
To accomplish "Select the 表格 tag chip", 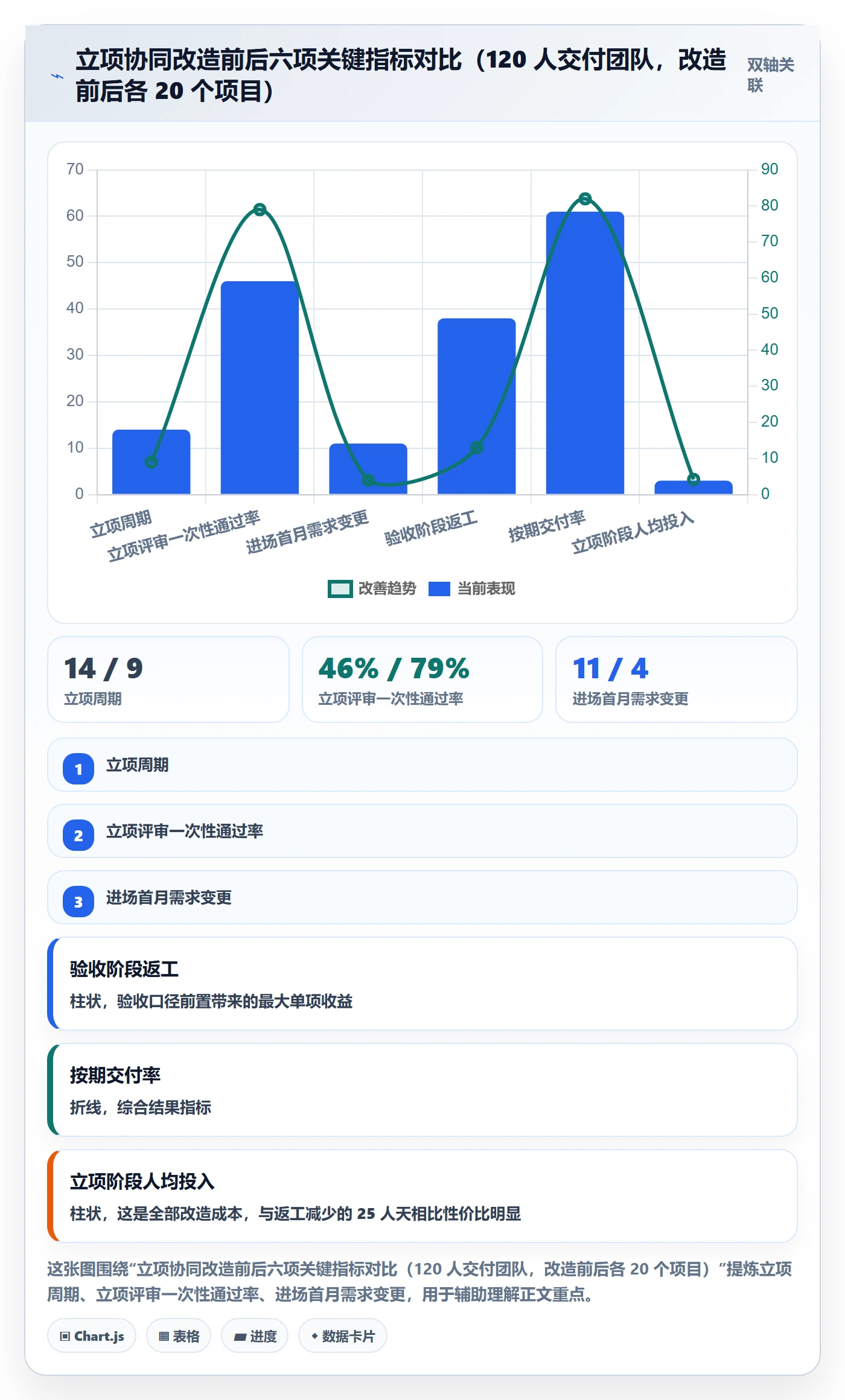I will coord(179,1335).
